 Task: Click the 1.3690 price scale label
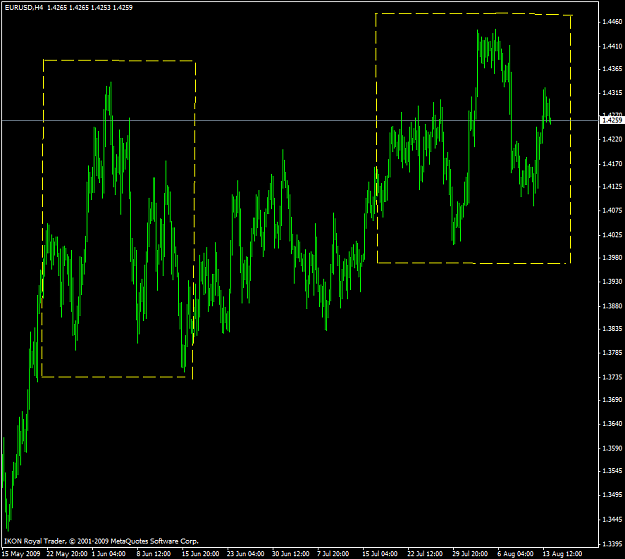click(x=612, y=400)
